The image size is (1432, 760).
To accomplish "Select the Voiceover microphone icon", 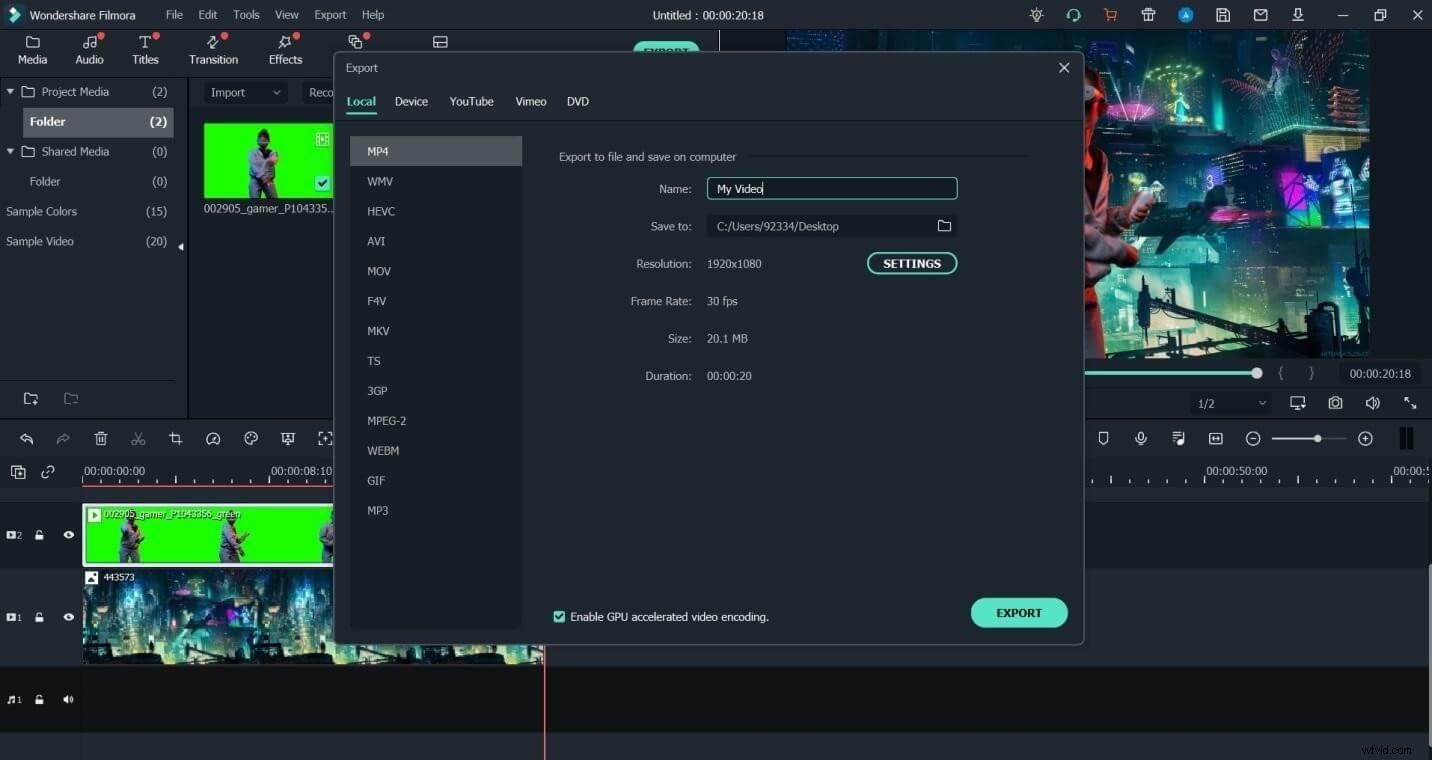I will point(1141,438).
